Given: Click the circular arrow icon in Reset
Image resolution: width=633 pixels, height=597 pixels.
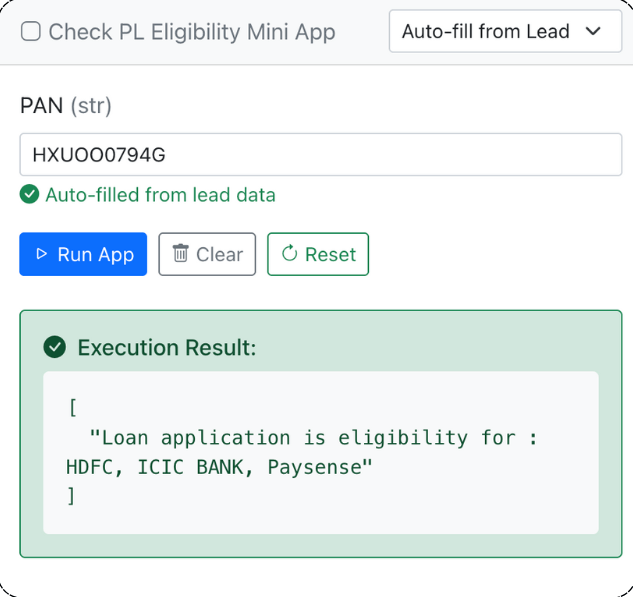Looking at the screenshot, I should [289, 253].
